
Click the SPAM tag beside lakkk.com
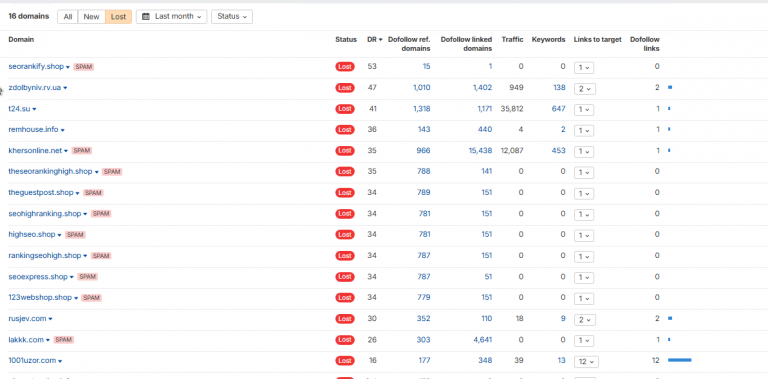tap(64, 340)
